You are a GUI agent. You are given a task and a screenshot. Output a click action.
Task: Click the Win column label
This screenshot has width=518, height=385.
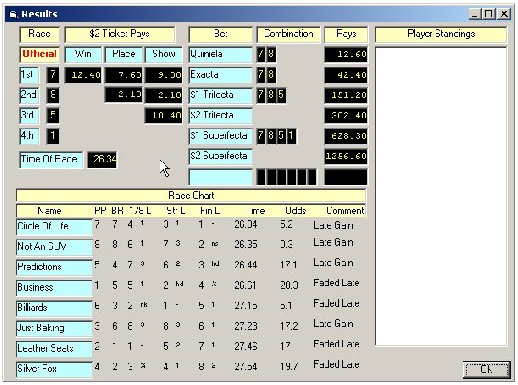[x=83, y=54]
